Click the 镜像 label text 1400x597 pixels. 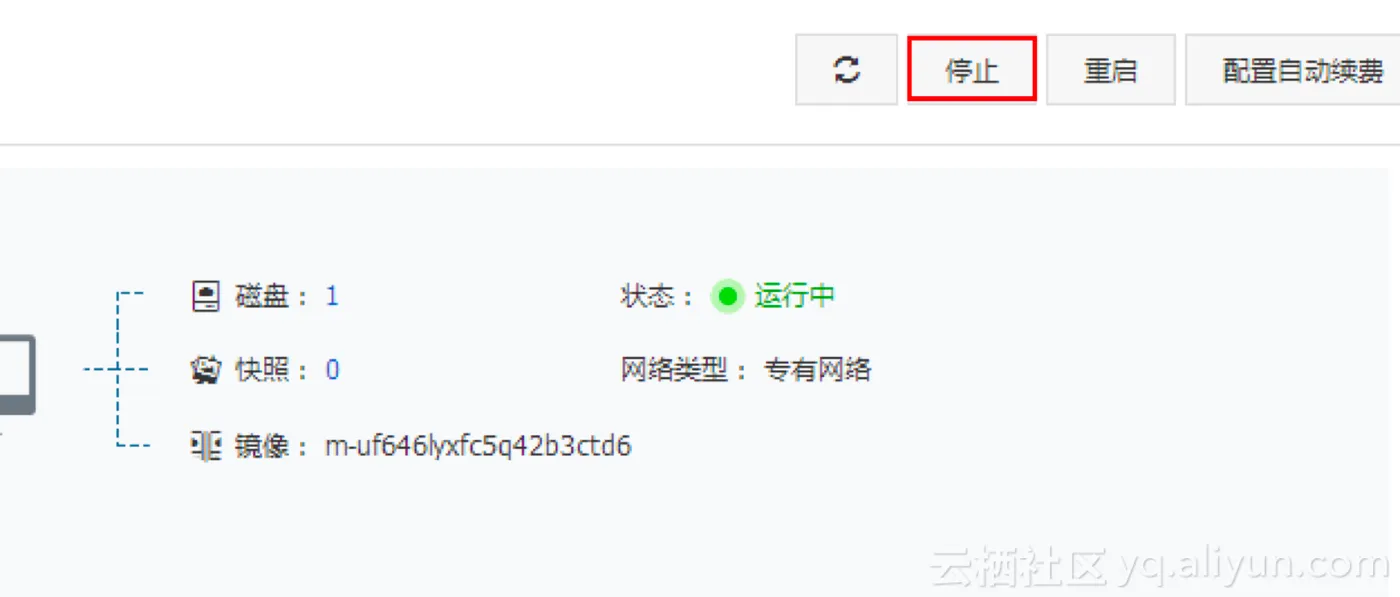pos(262,446)
